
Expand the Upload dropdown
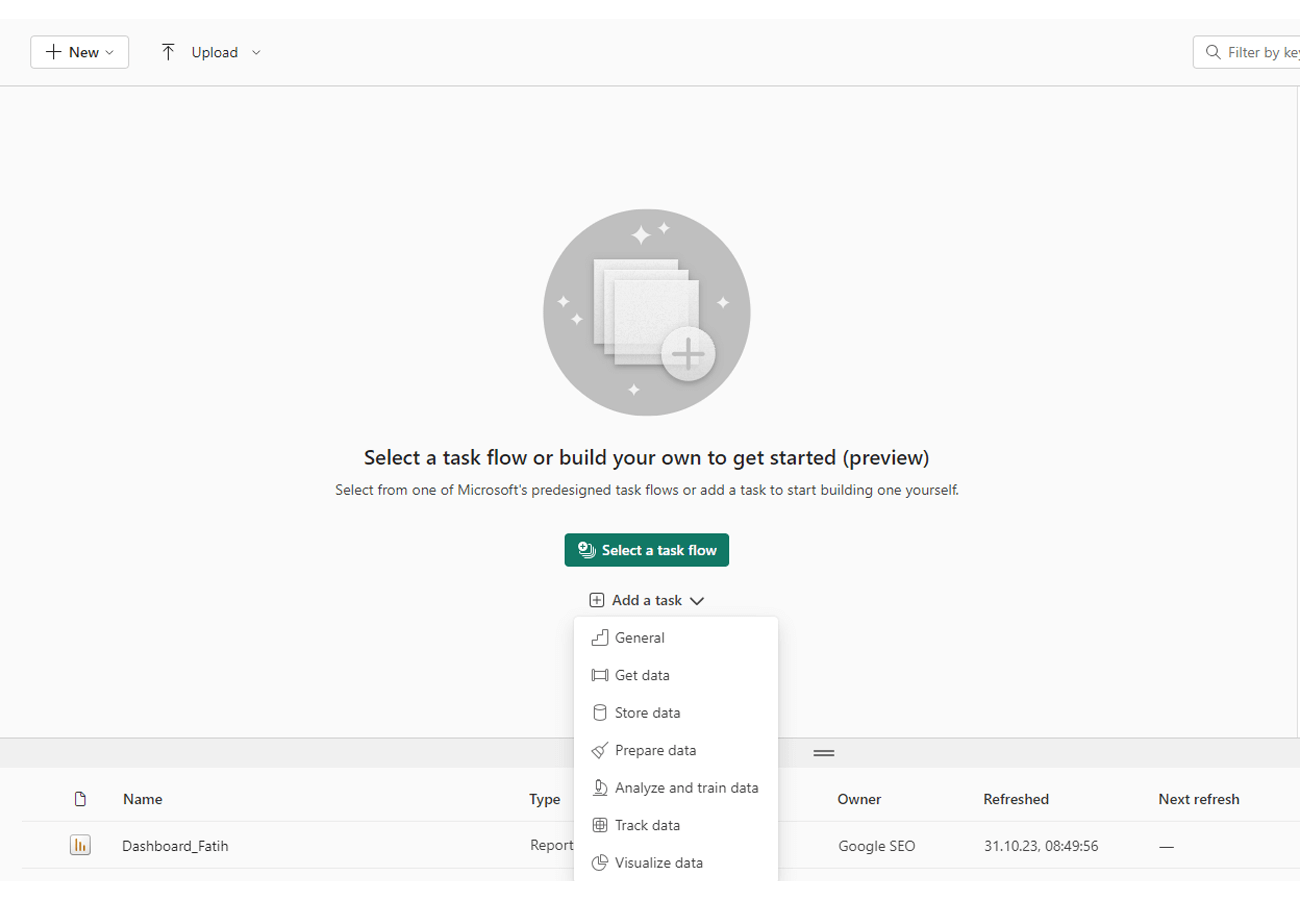point(211,52)
